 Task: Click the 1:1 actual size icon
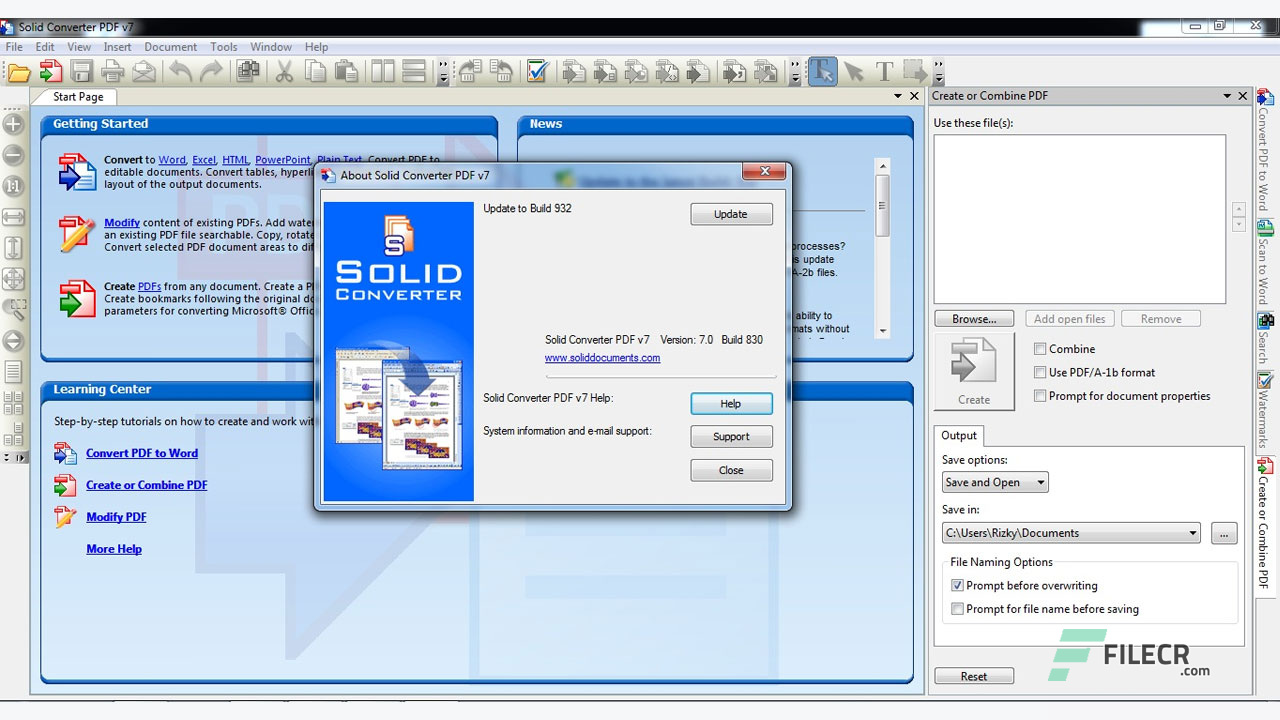tap(14, 186)
